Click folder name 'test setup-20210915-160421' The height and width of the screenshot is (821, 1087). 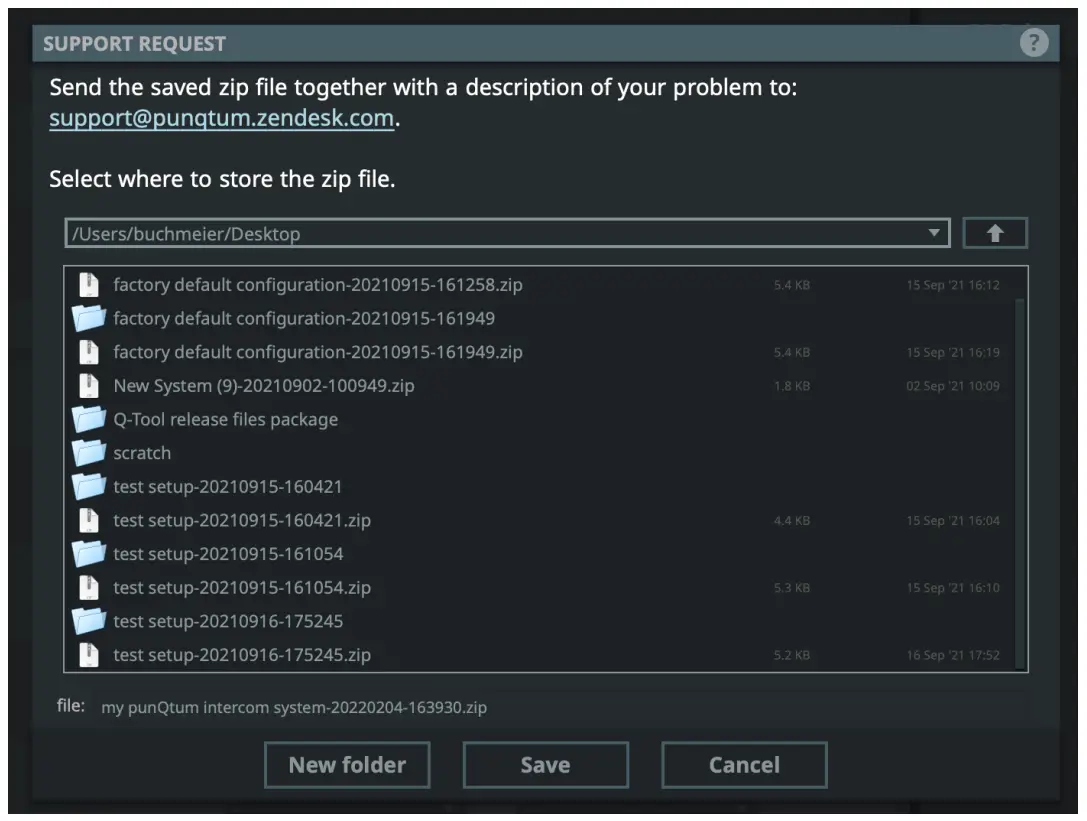228,487
